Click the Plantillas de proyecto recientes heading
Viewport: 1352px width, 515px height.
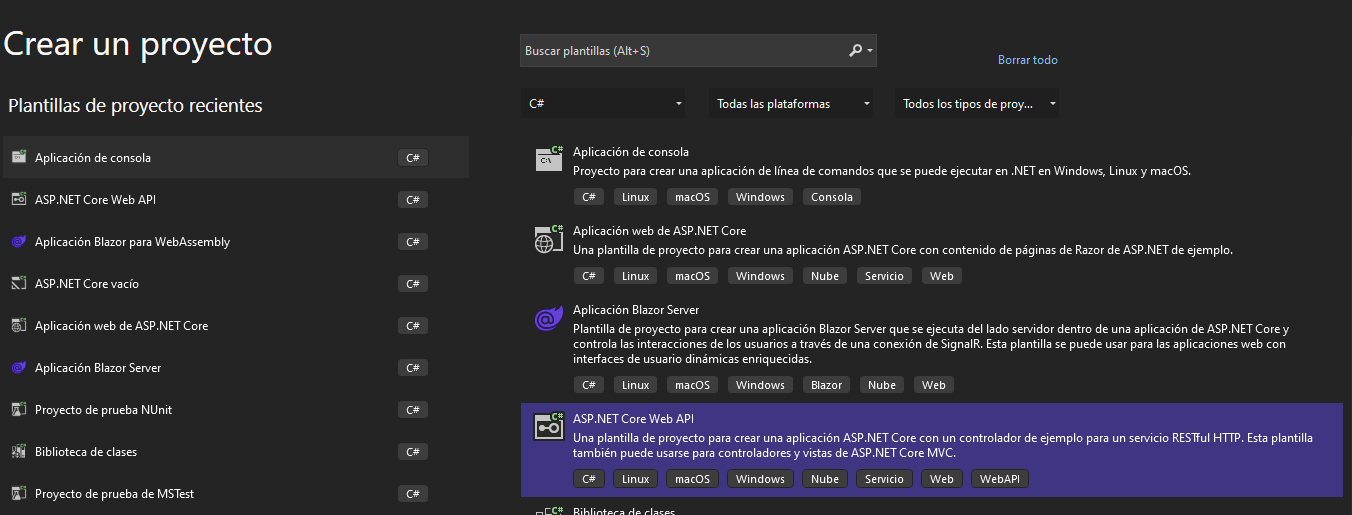tap(135, 105)
